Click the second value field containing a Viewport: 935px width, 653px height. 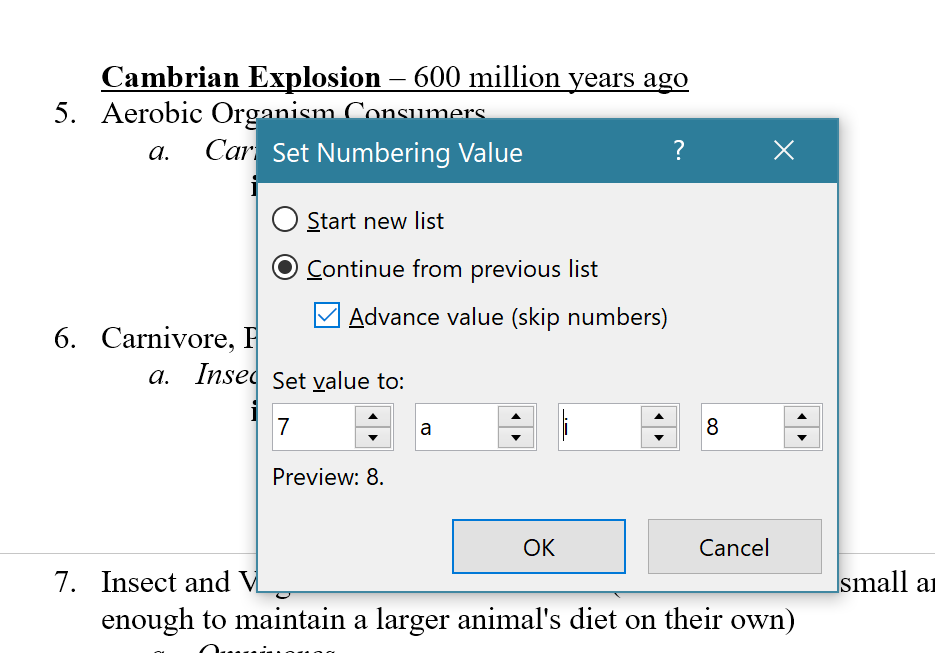456,427
